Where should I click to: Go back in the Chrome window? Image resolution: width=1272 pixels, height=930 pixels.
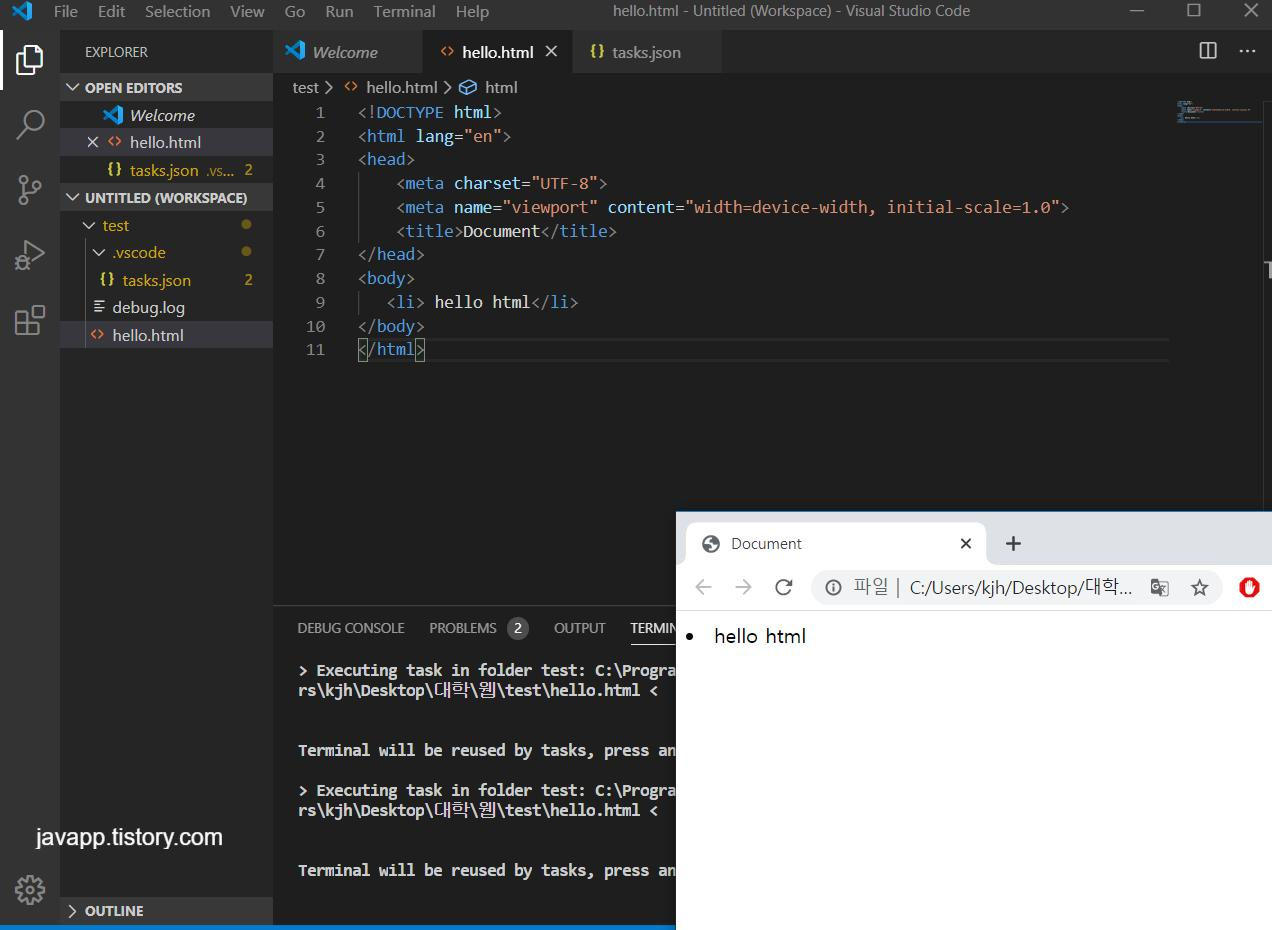point(703,587)
